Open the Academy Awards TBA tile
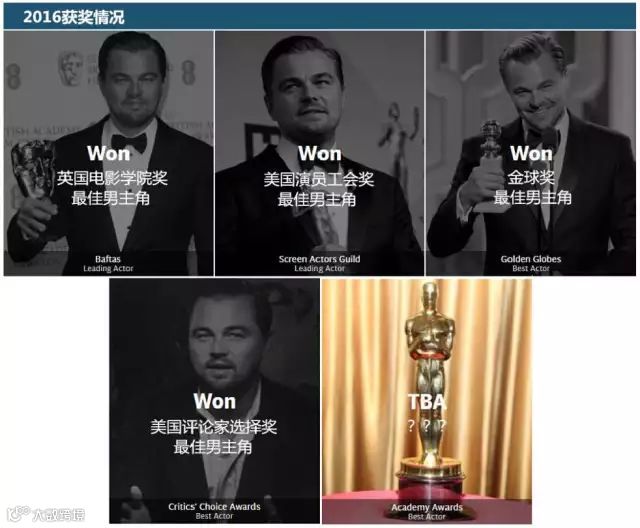The image size is (640, 528). pyautogui.click(x=427, y=401)
